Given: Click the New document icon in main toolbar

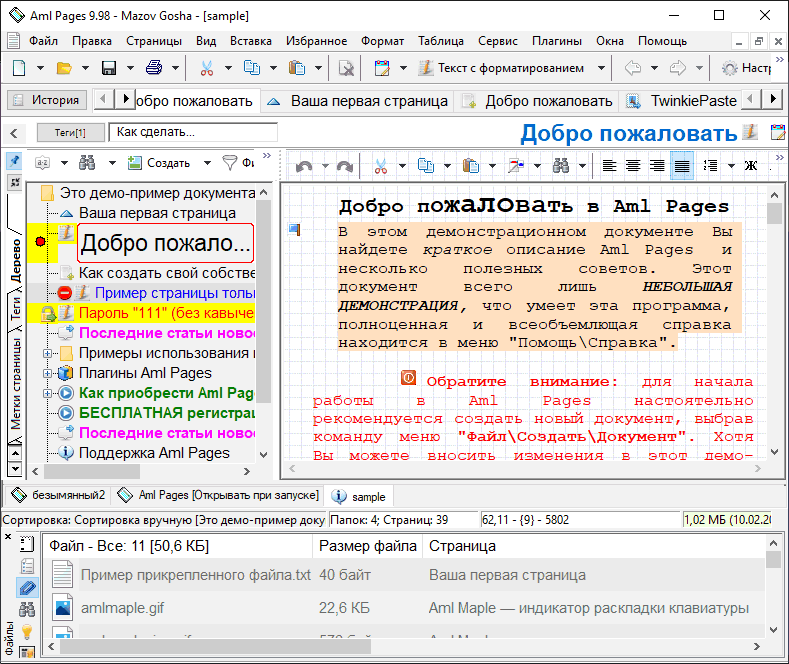Looking at the screenshot, I should click(19, 67).
